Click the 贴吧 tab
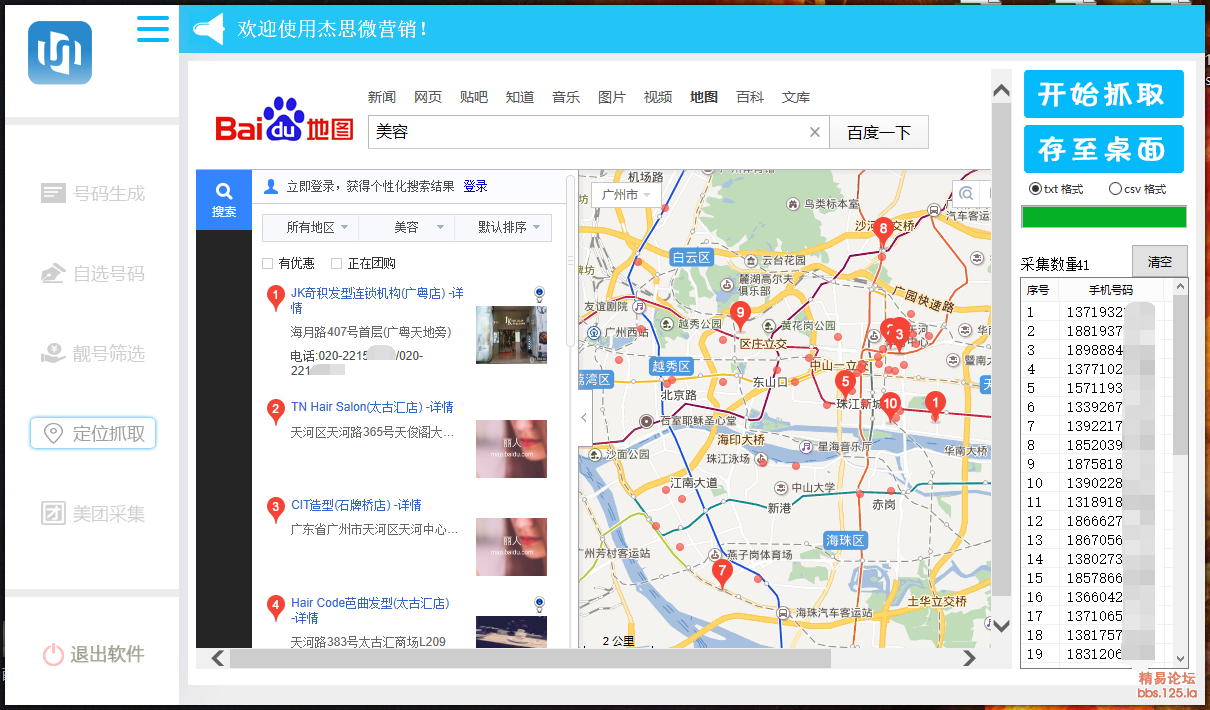Image resolution: width=1210 pixels, height=710 pixels. click(474, 97)
